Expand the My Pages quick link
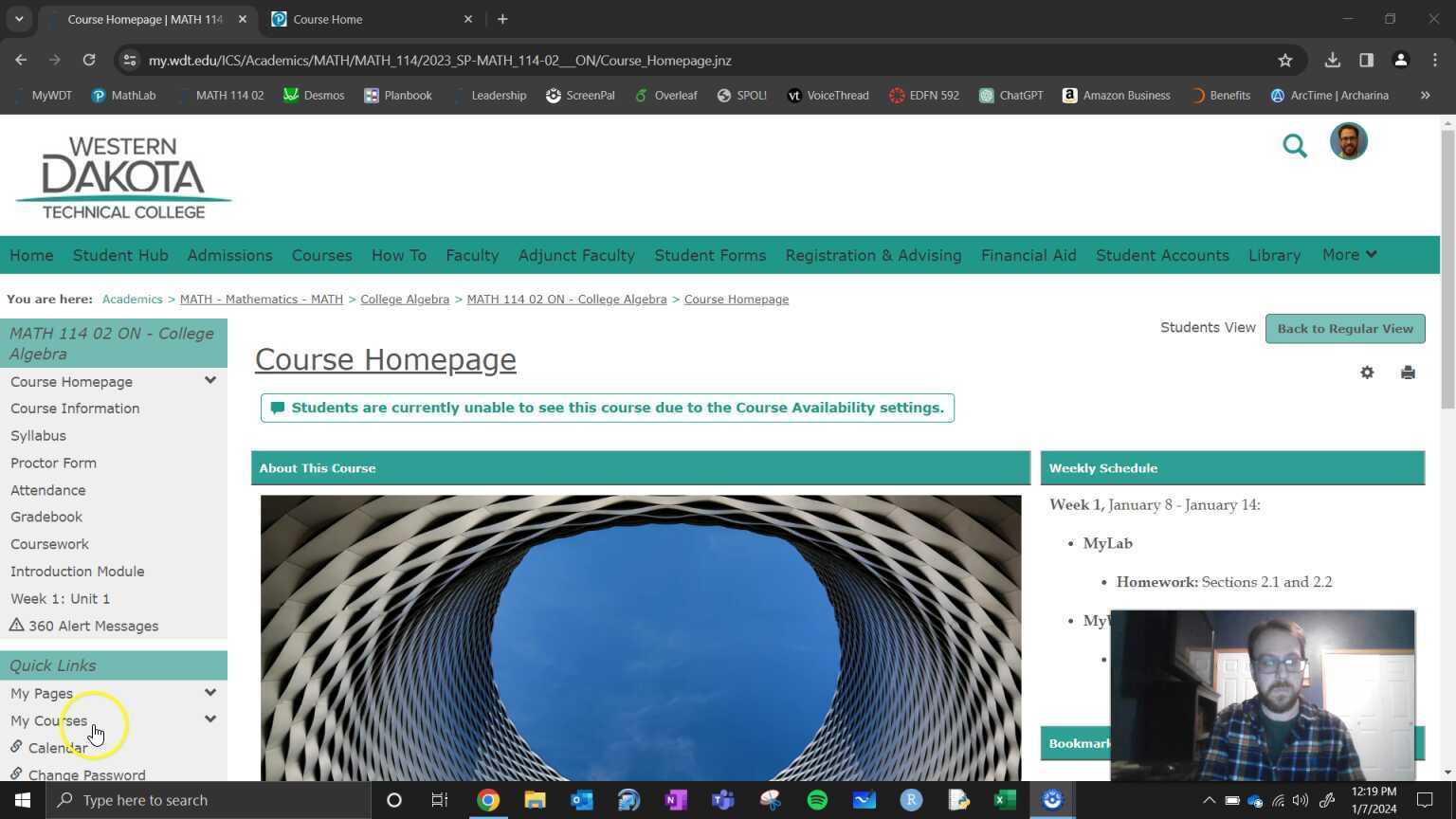 pos(210,693)
